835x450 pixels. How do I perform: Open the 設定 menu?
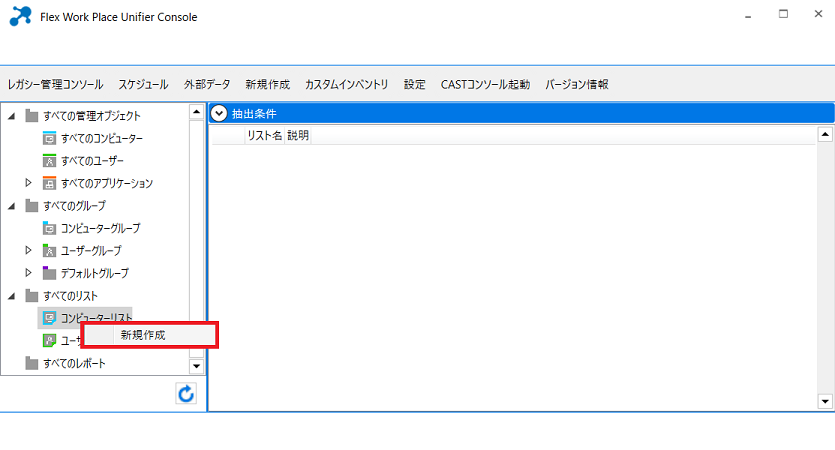[414, 84]
